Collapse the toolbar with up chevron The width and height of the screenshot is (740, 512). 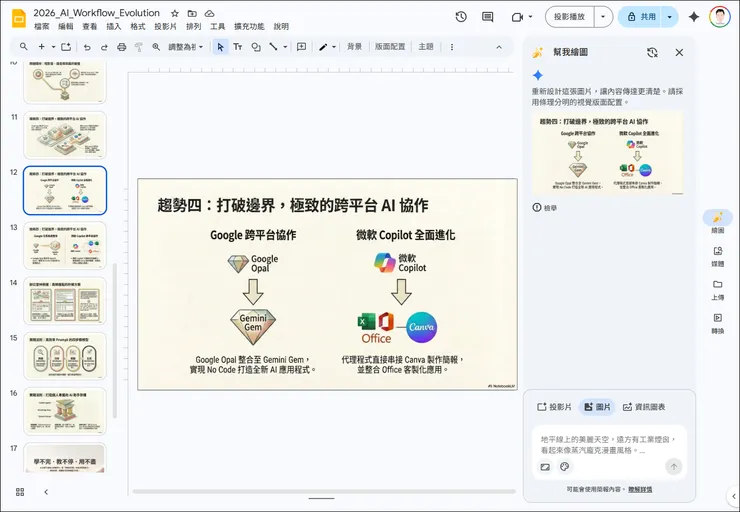click(499, 47)
